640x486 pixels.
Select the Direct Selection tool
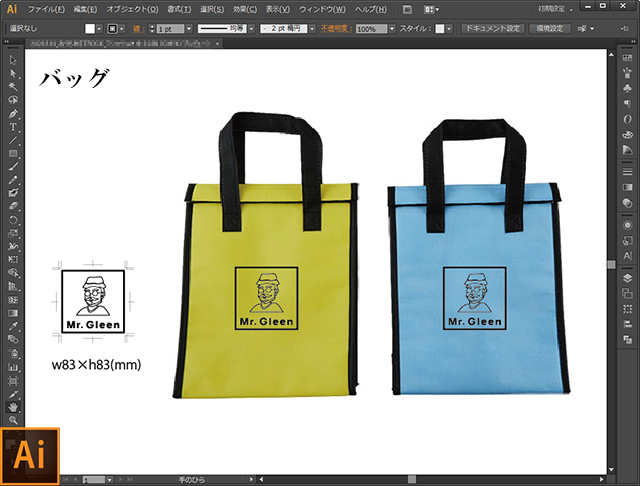coord(13,74)
